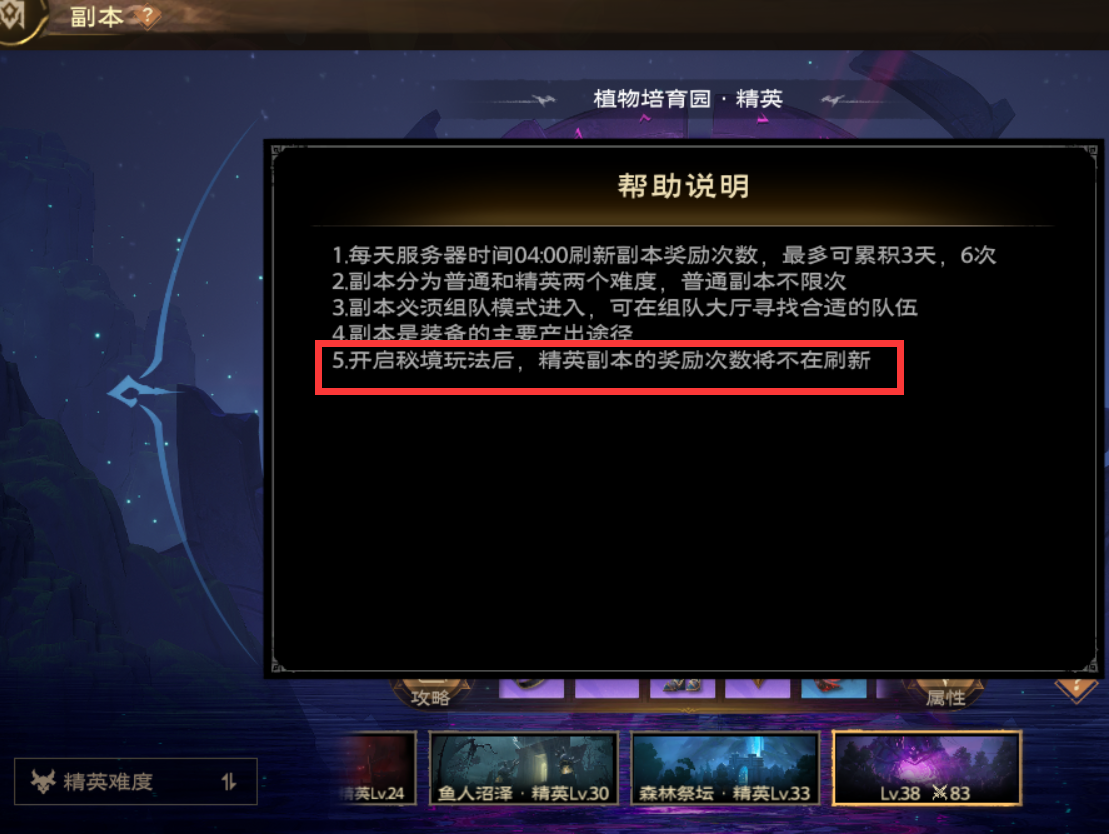Click the purple reward slot with boots

coord(683,688)
